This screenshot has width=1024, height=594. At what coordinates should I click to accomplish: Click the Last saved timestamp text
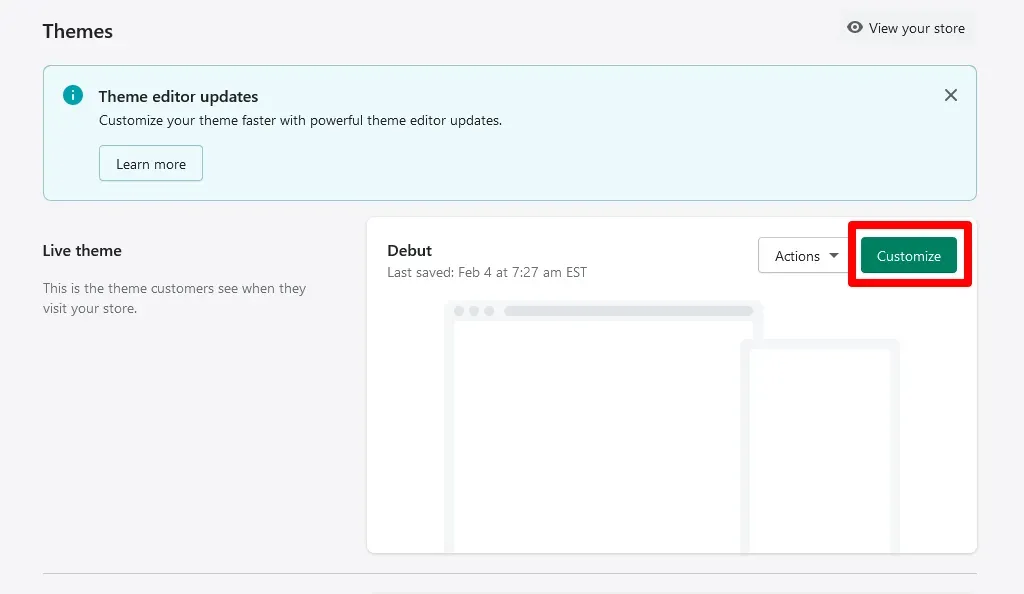point(487,272)
